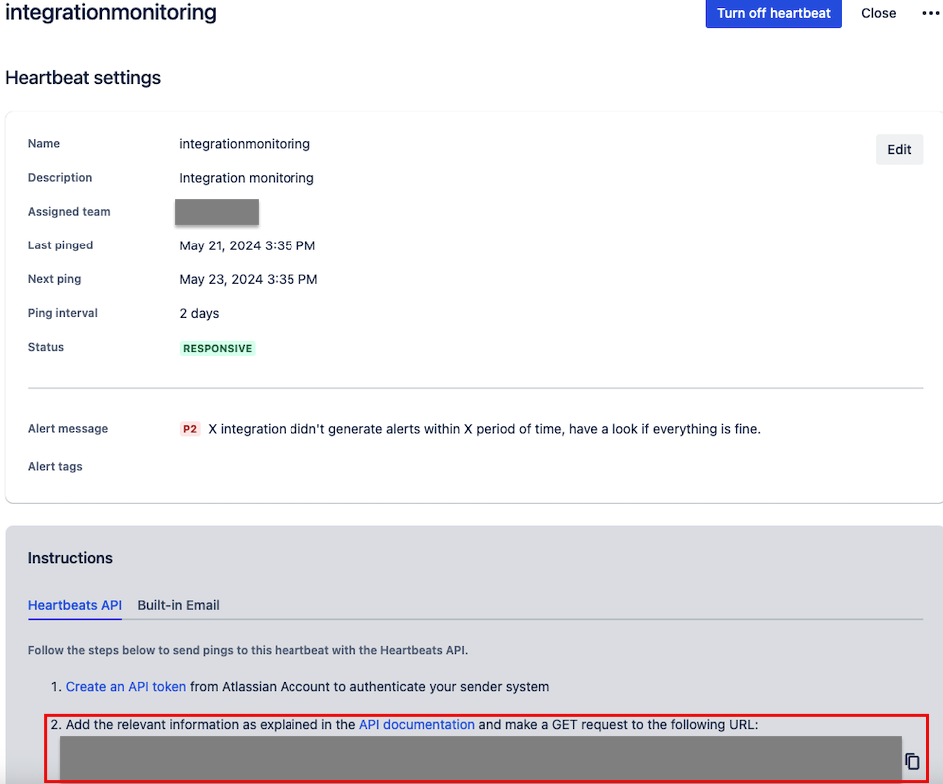943x784 pixels.
Task: Click the P2 priority badge
Action: point(190,429)
